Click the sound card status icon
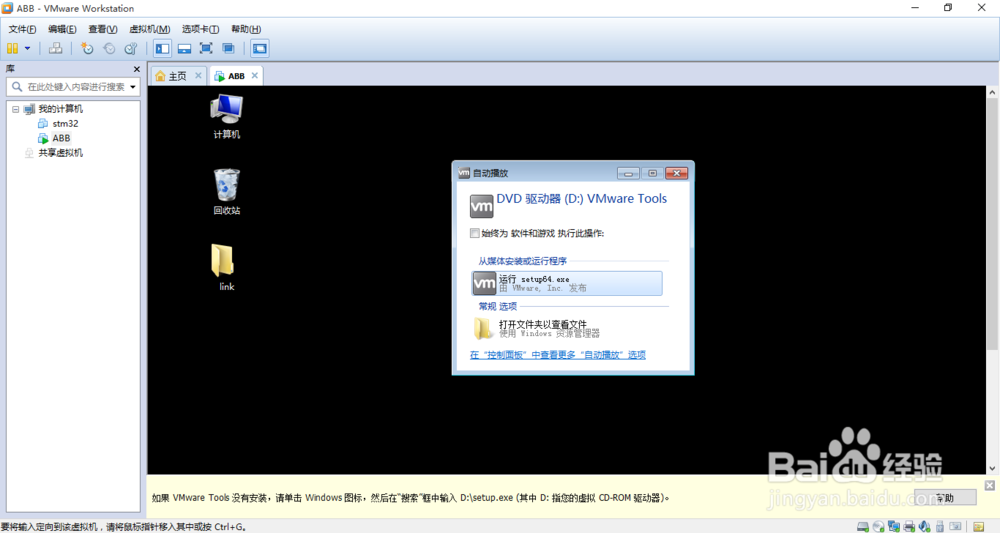 tap(925, 527)
